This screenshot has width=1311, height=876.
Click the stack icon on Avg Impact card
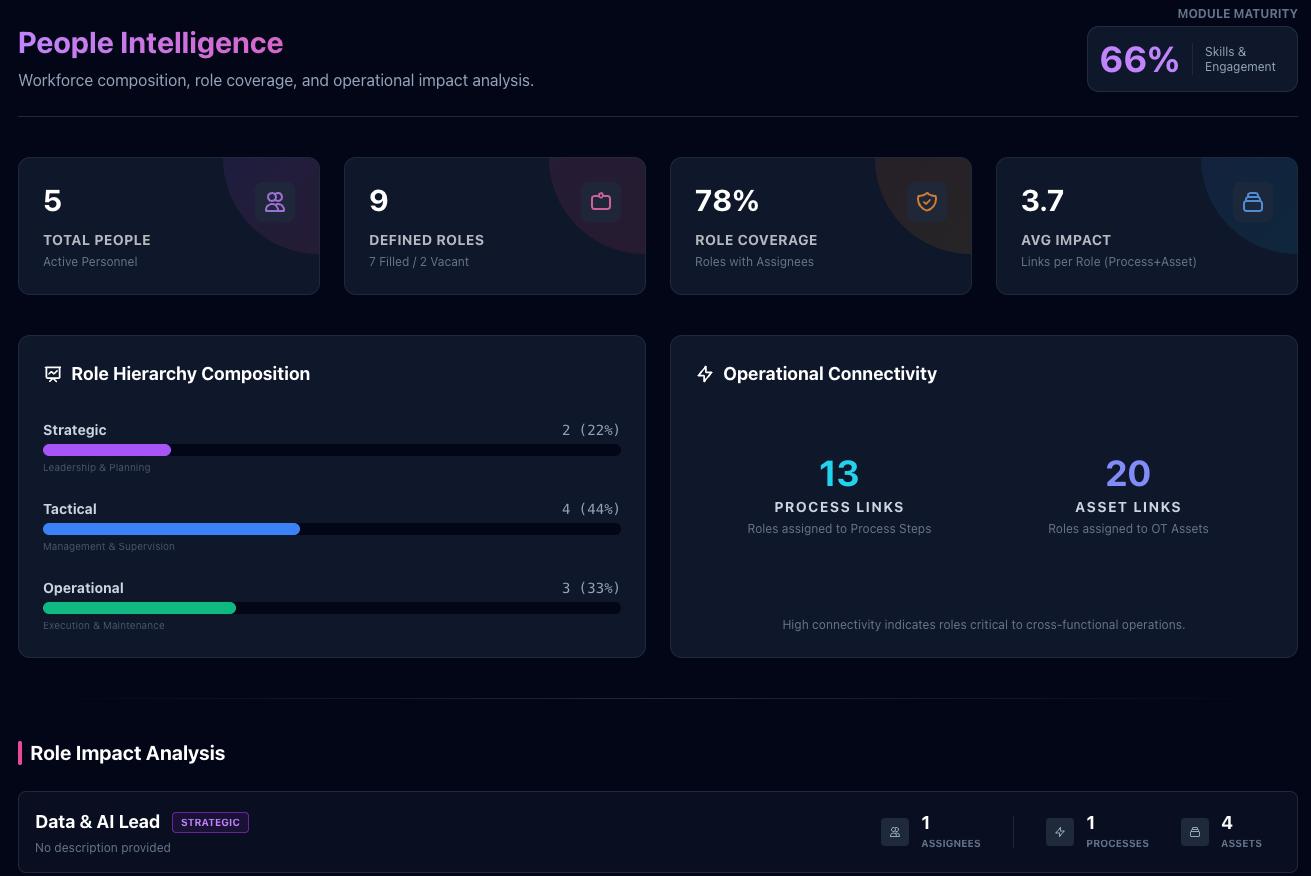click(1253, 202)
